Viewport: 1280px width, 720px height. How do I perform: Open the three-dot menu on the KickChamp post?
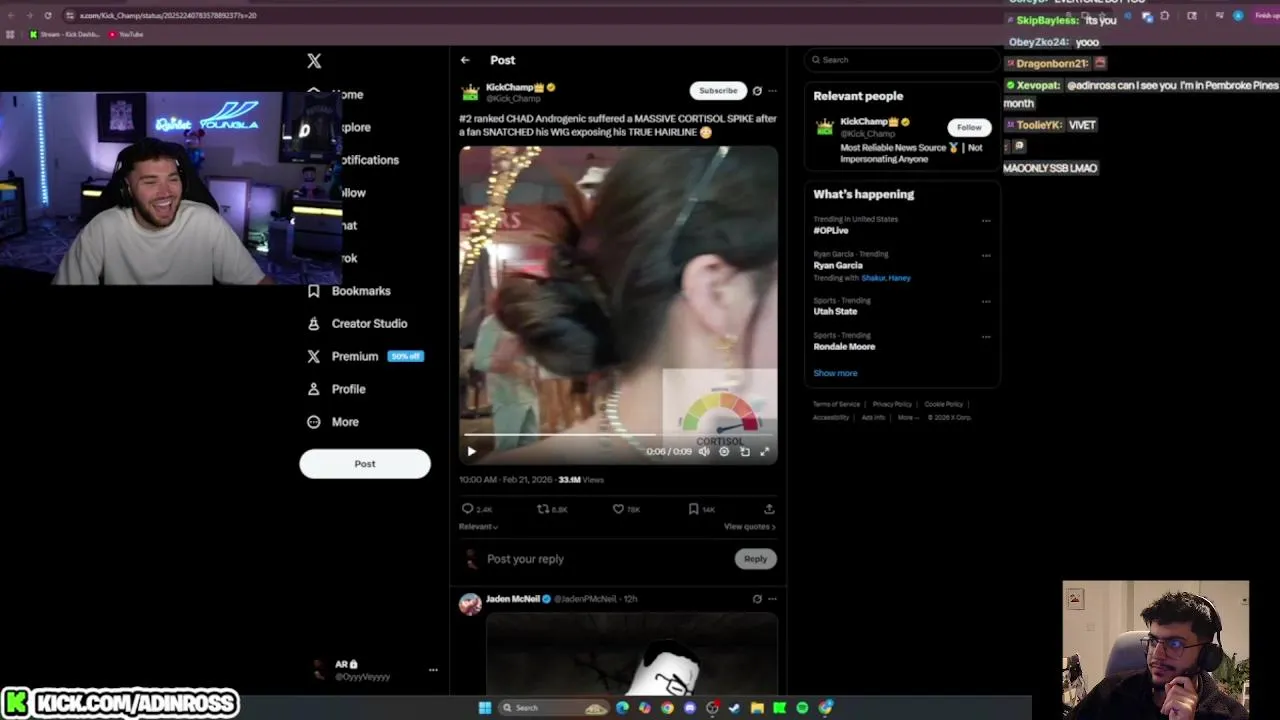[x=772, y=91]
